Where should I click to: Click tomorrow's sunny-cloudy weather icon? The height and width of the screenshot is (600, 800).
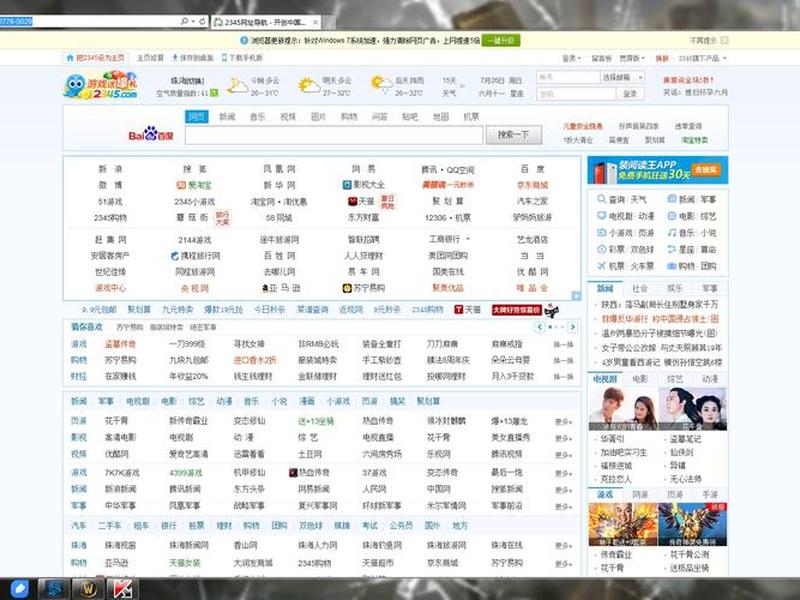coord(309,86)
